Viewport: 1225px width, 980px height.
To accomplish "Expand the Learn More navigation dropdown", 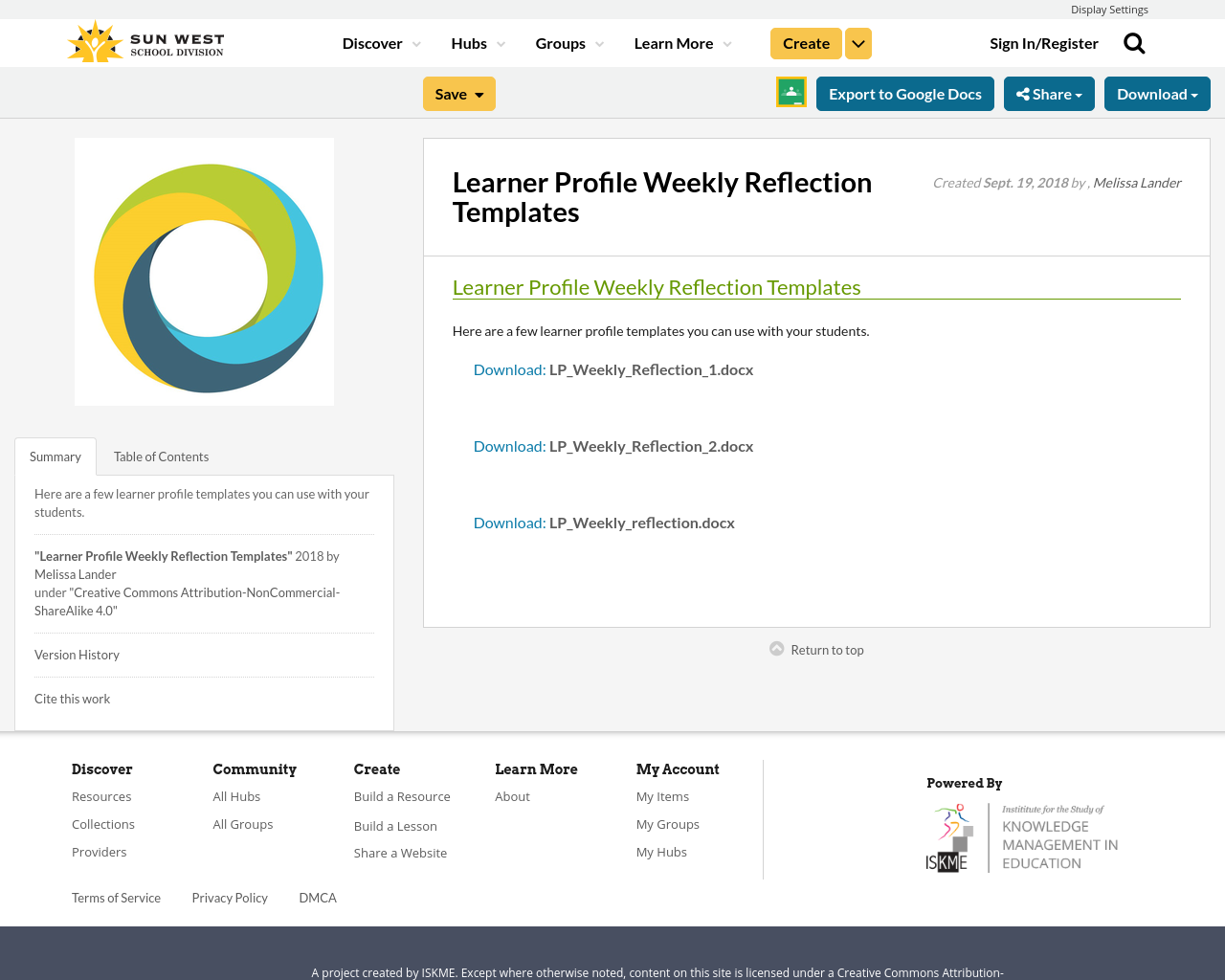I will pyautogui.click(x=681, y=42).
